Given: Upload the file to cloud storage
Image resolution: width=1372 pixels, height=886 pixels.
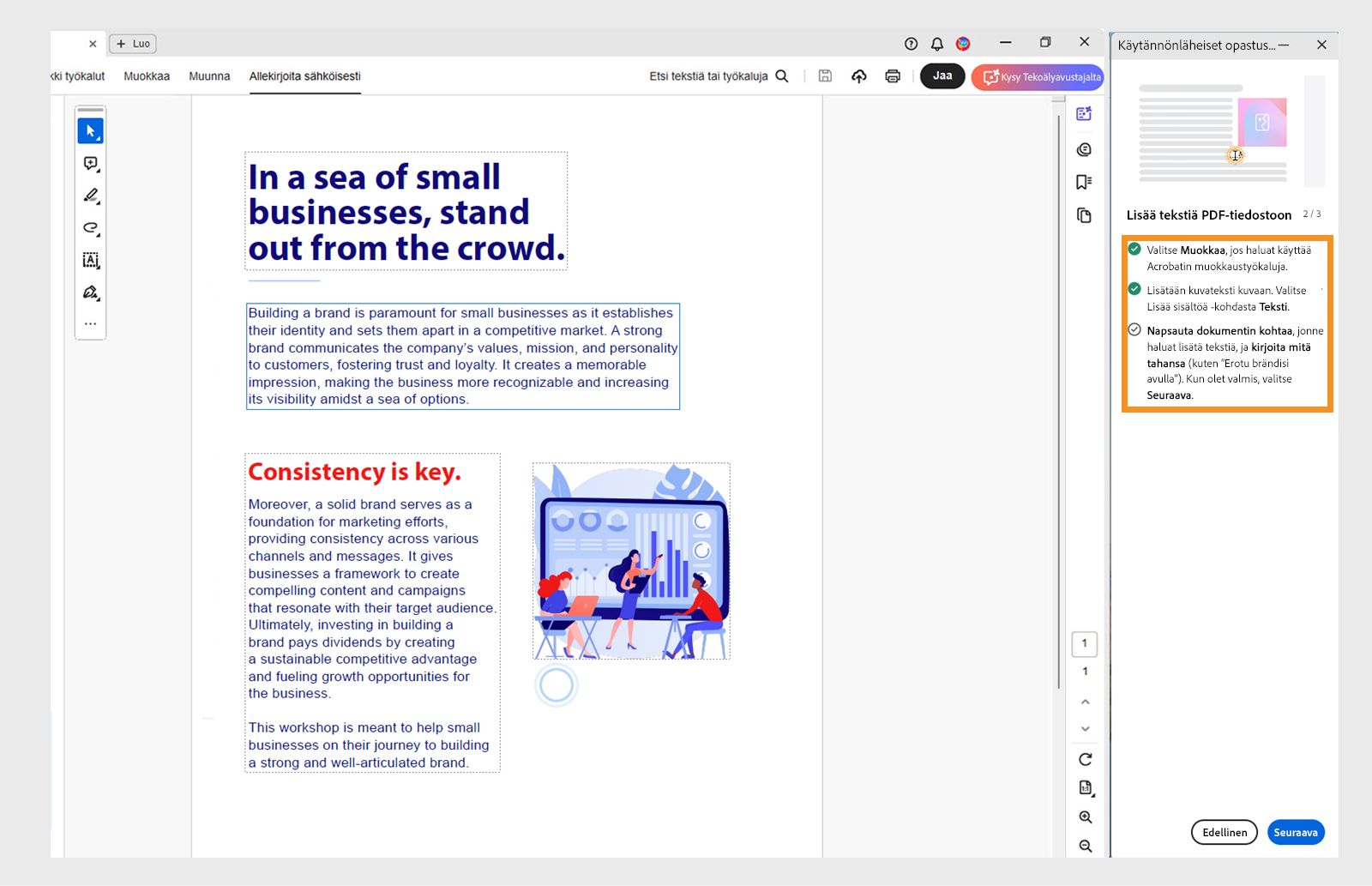Looking at the screenshot, I should coord(858,76).
